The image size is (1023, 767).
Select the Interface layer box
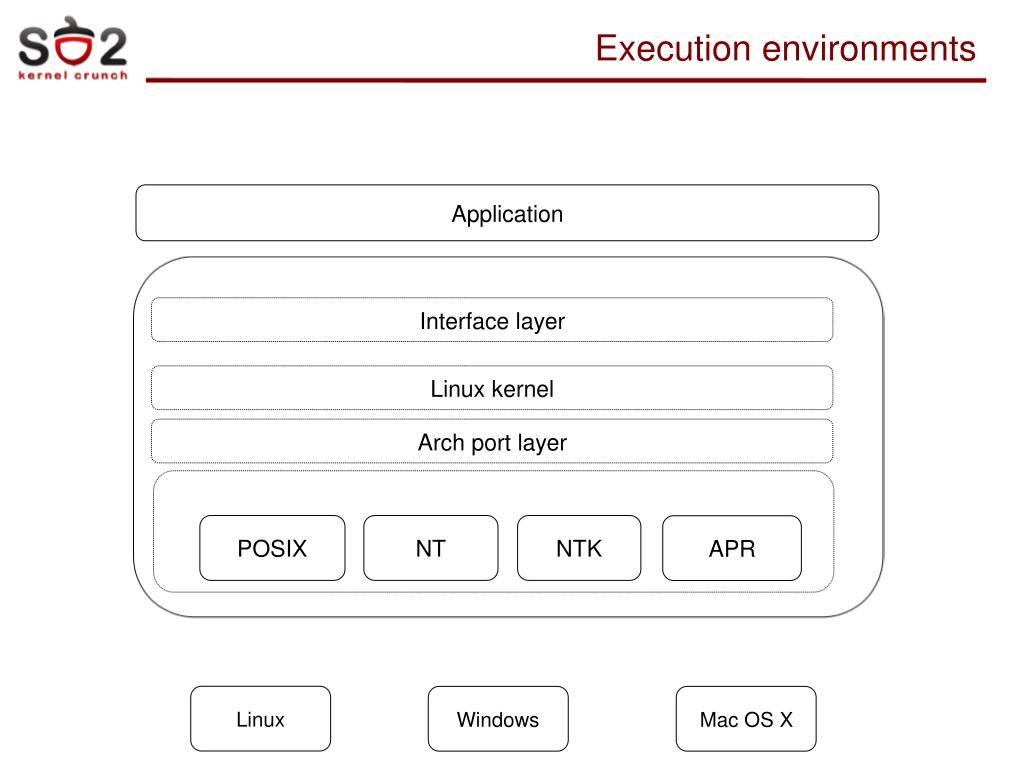tap(492, 320)
